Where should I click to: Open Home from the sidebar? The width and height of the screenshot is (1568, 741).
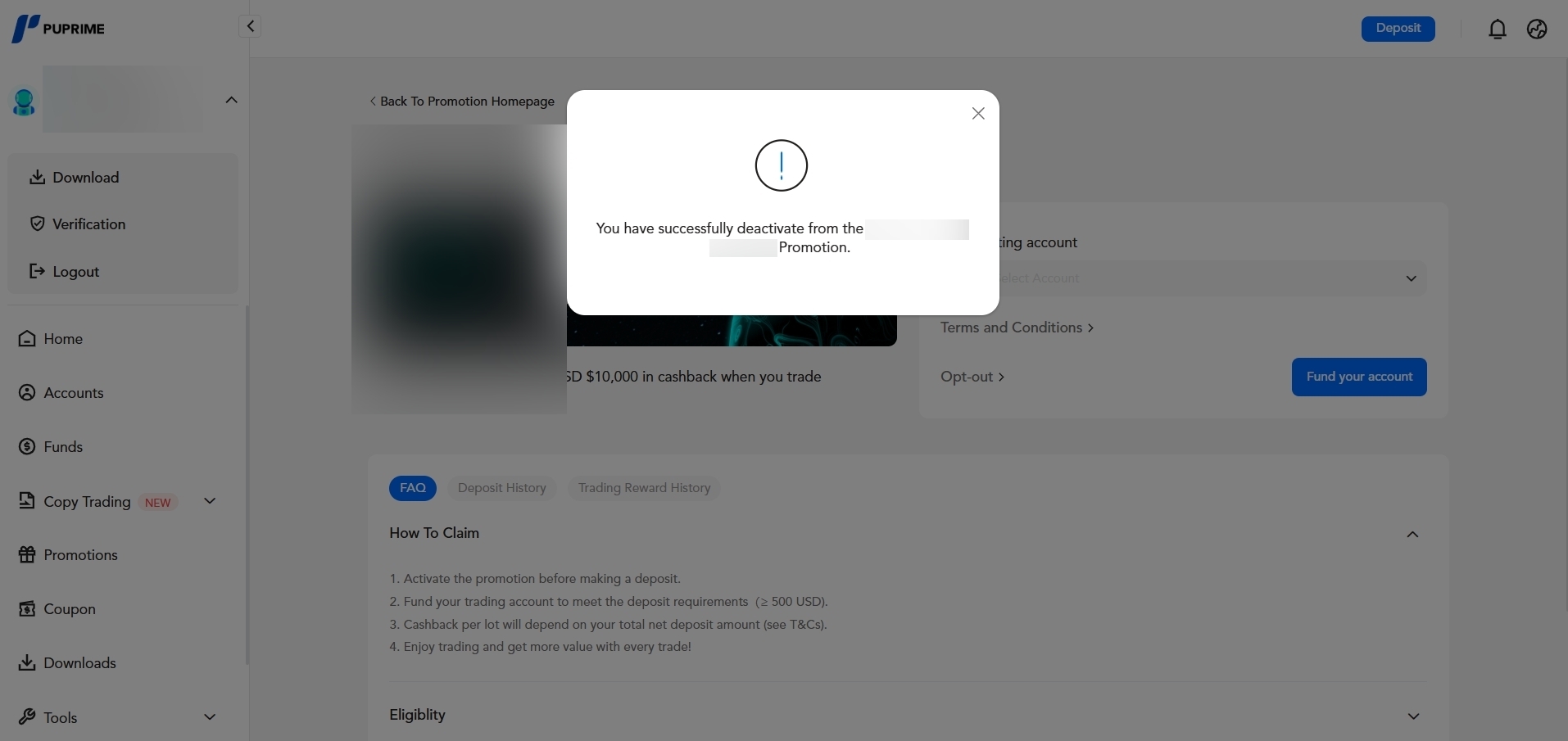coord(51,339)
